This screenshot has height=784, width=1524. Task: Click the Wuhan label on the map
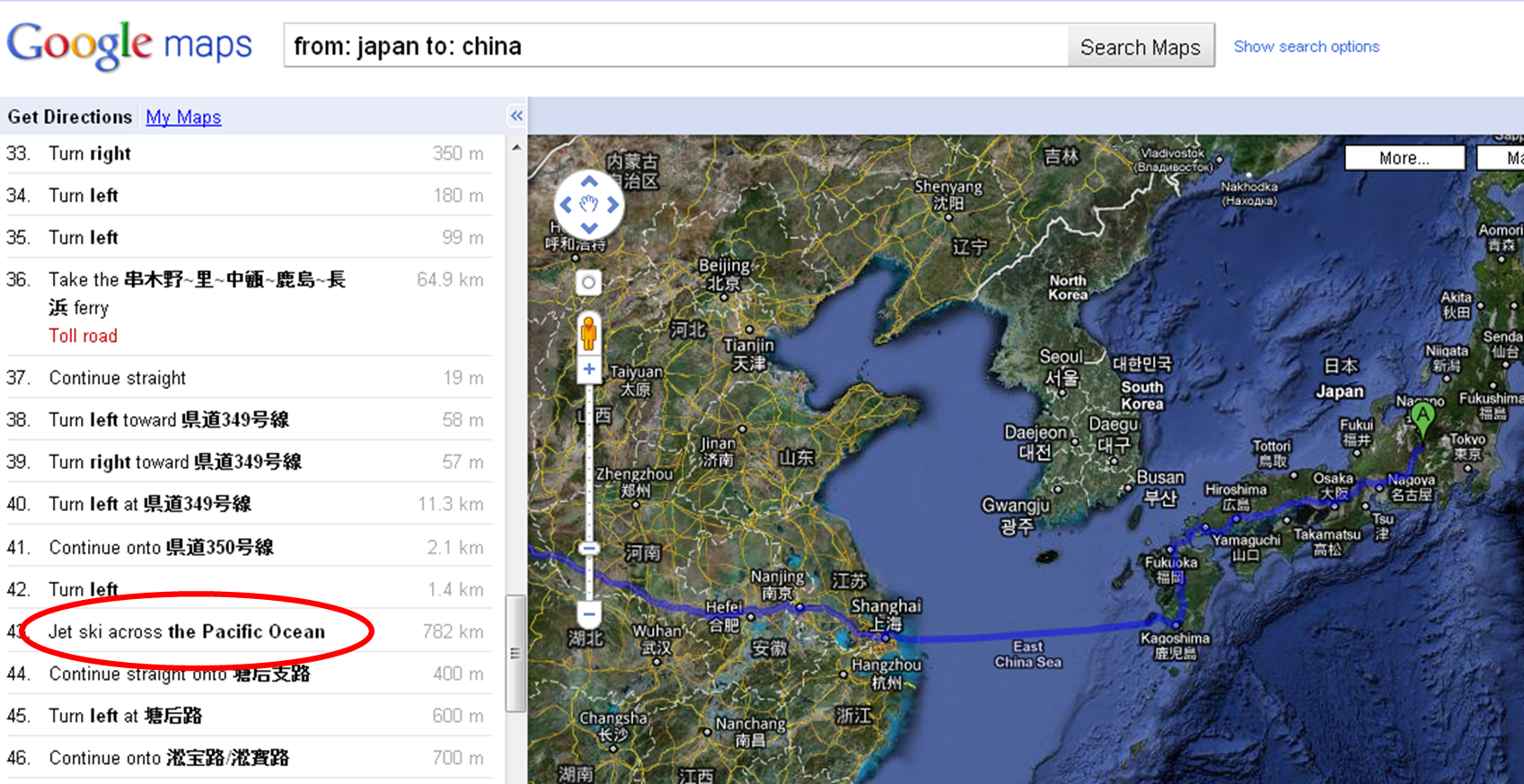point(656,639)
